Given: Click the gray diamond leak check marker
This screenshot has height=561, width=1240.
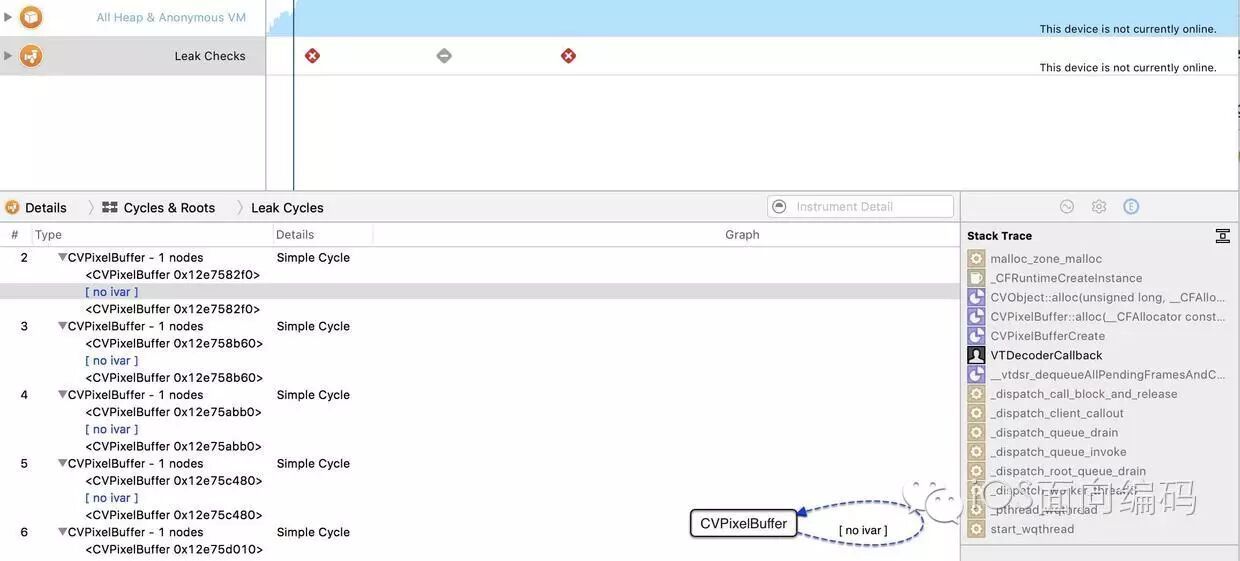Looking at the screenshot, I should point(444,56).
